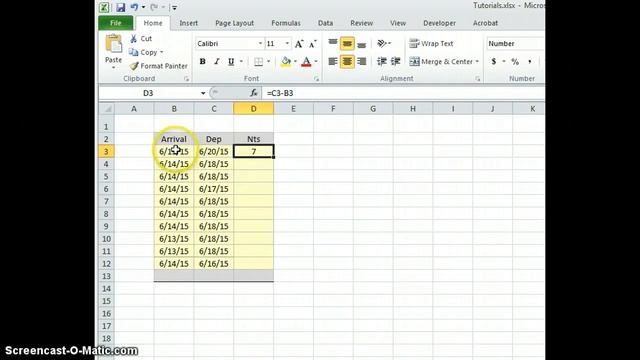This screenshot has width=640, height=360.
Task: Click the Font Color red A
Action: (x=306, y=62)
